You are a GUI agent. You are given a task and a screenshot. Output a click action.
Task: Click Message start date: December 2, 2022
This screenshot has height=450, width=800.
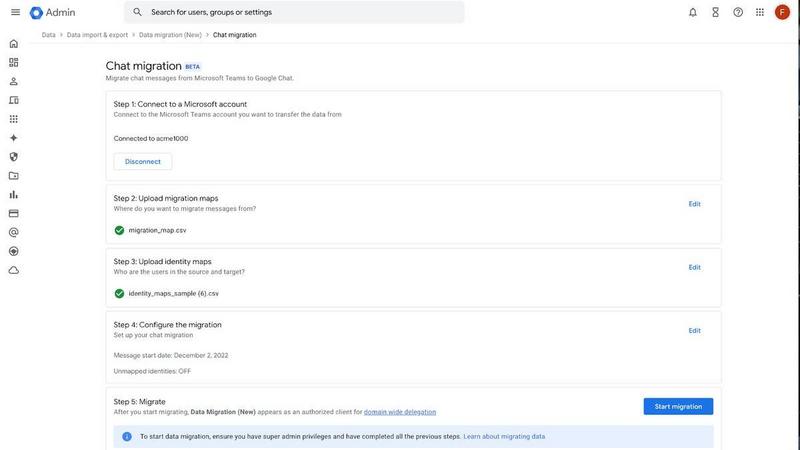[171, 355]
